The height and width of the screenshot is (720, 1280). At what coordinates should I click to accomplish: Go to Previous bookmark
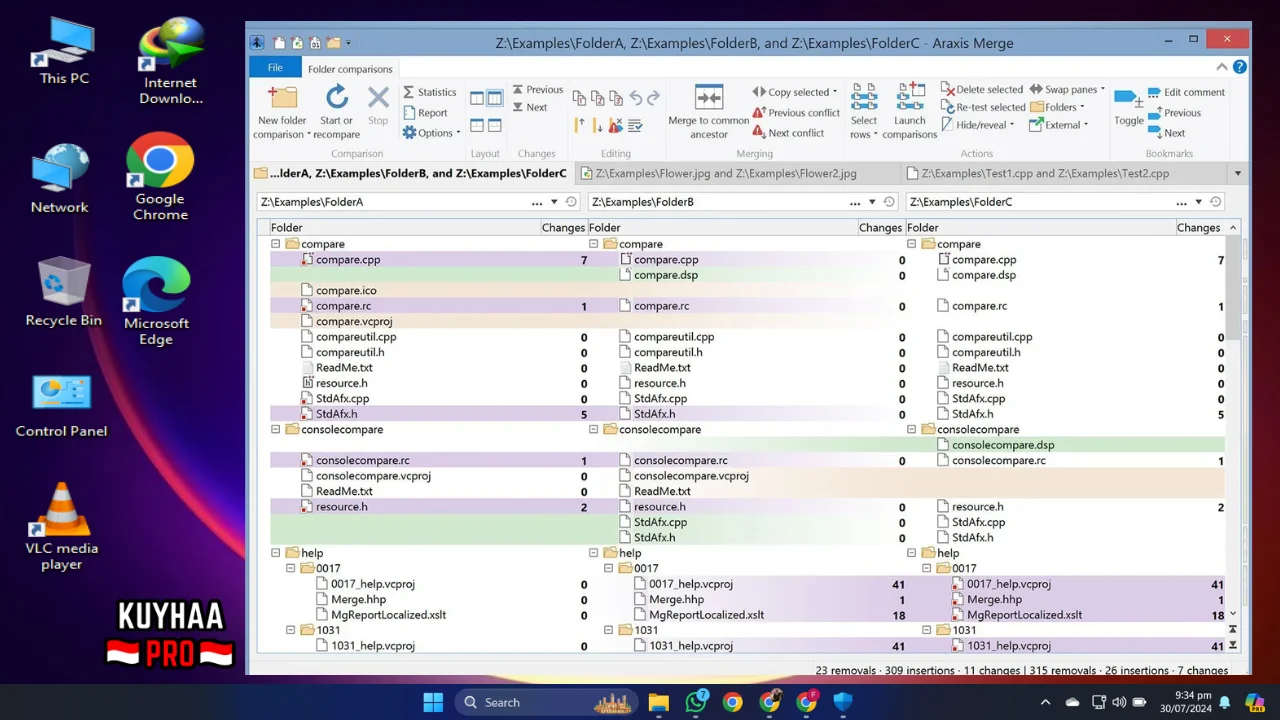tap(1175, 113)
